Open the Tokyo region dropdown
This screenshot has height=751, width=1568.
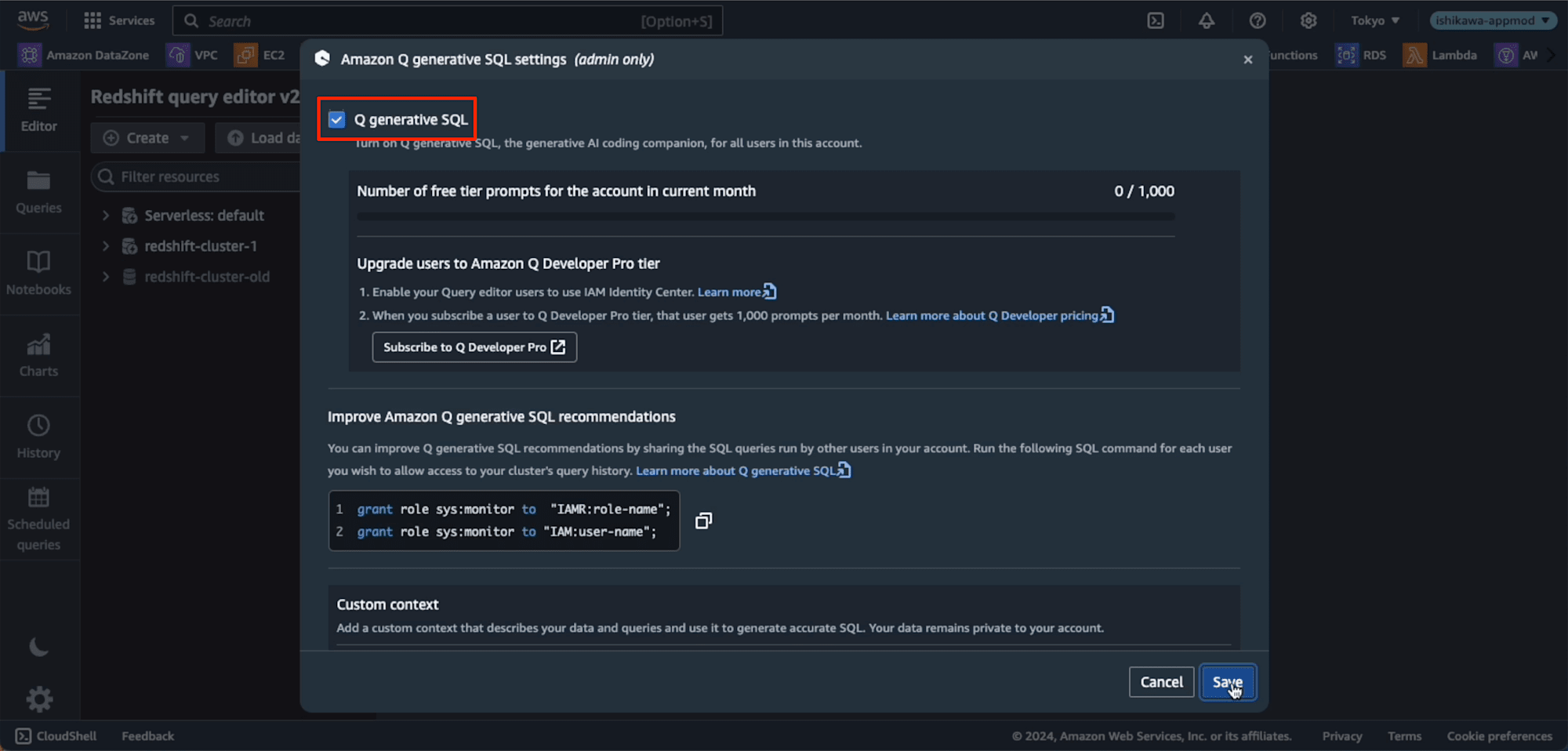pos(1375,20)
